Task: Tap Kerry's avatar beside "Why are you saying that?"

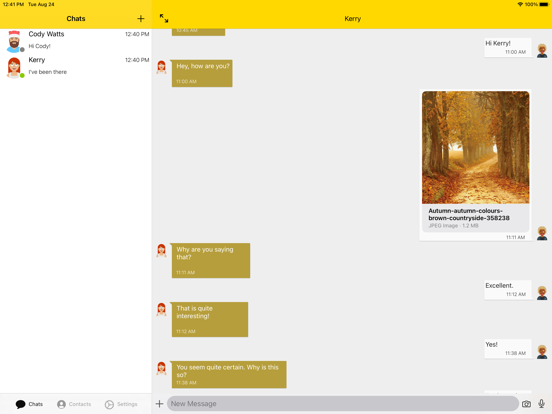Action: point(162,250)
